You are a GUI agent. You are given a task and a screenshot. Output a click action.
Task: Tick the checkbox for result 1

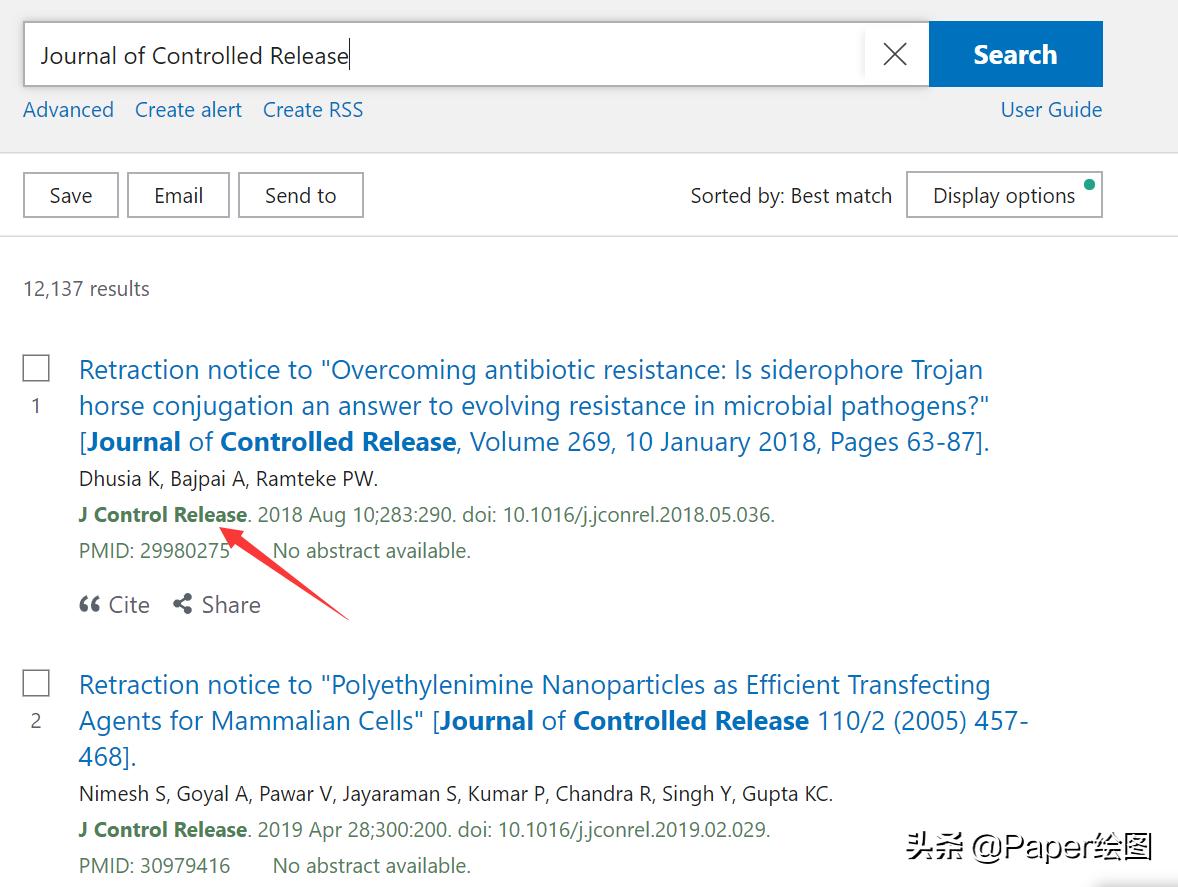click(36, 368)
